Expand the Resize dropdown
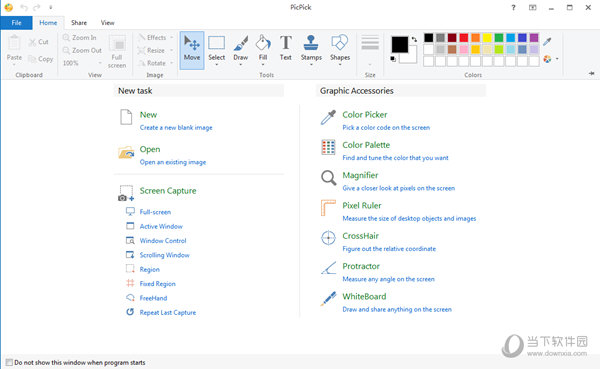 172,50
